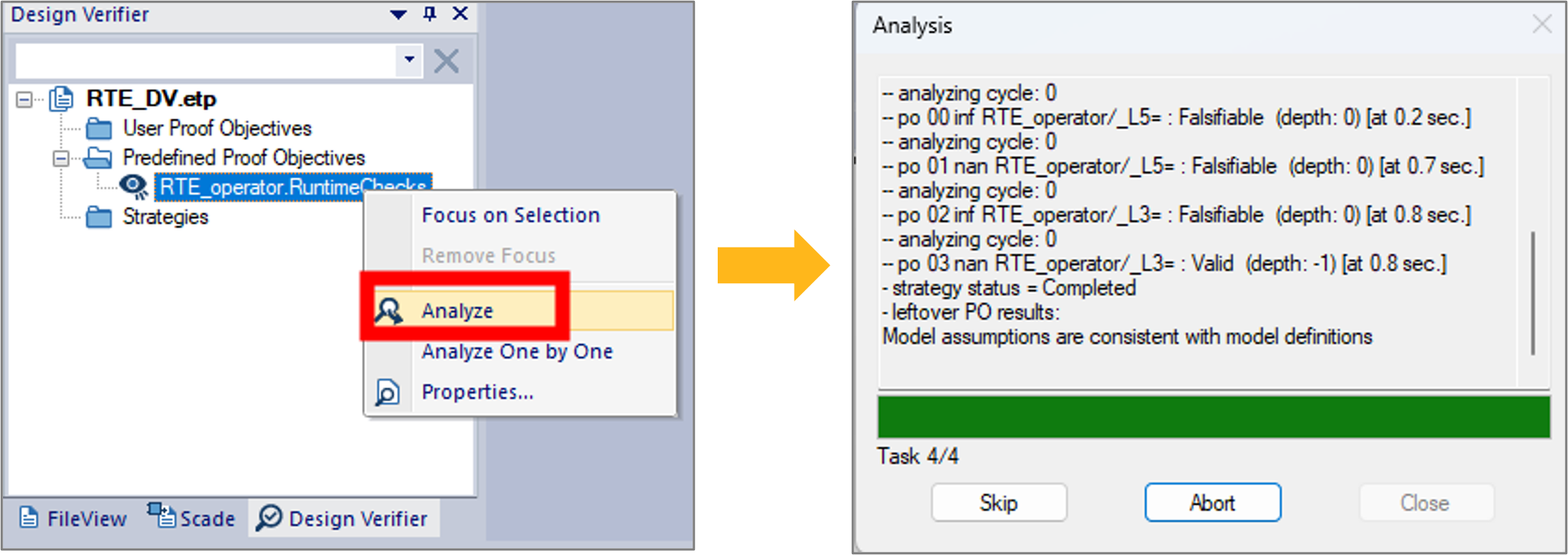Switch to the Scade tab

coord(191,517)
